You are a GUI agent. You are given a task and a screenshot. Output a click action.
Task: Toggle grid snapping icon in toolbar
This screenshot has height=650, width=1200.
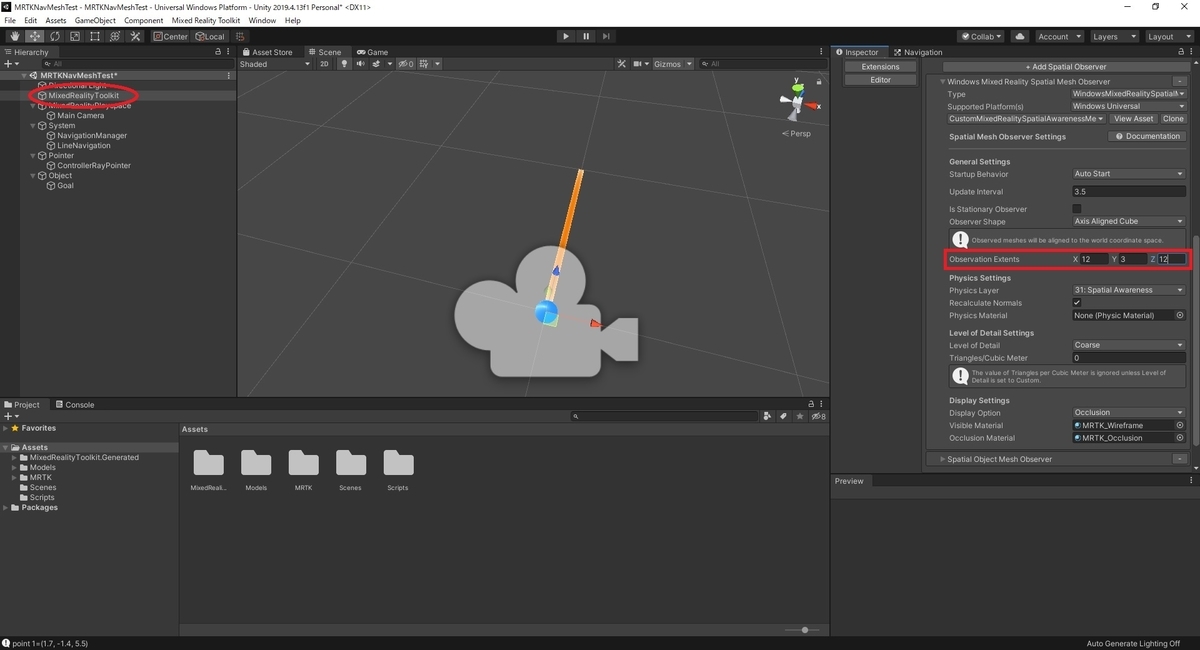pos(240,36)
